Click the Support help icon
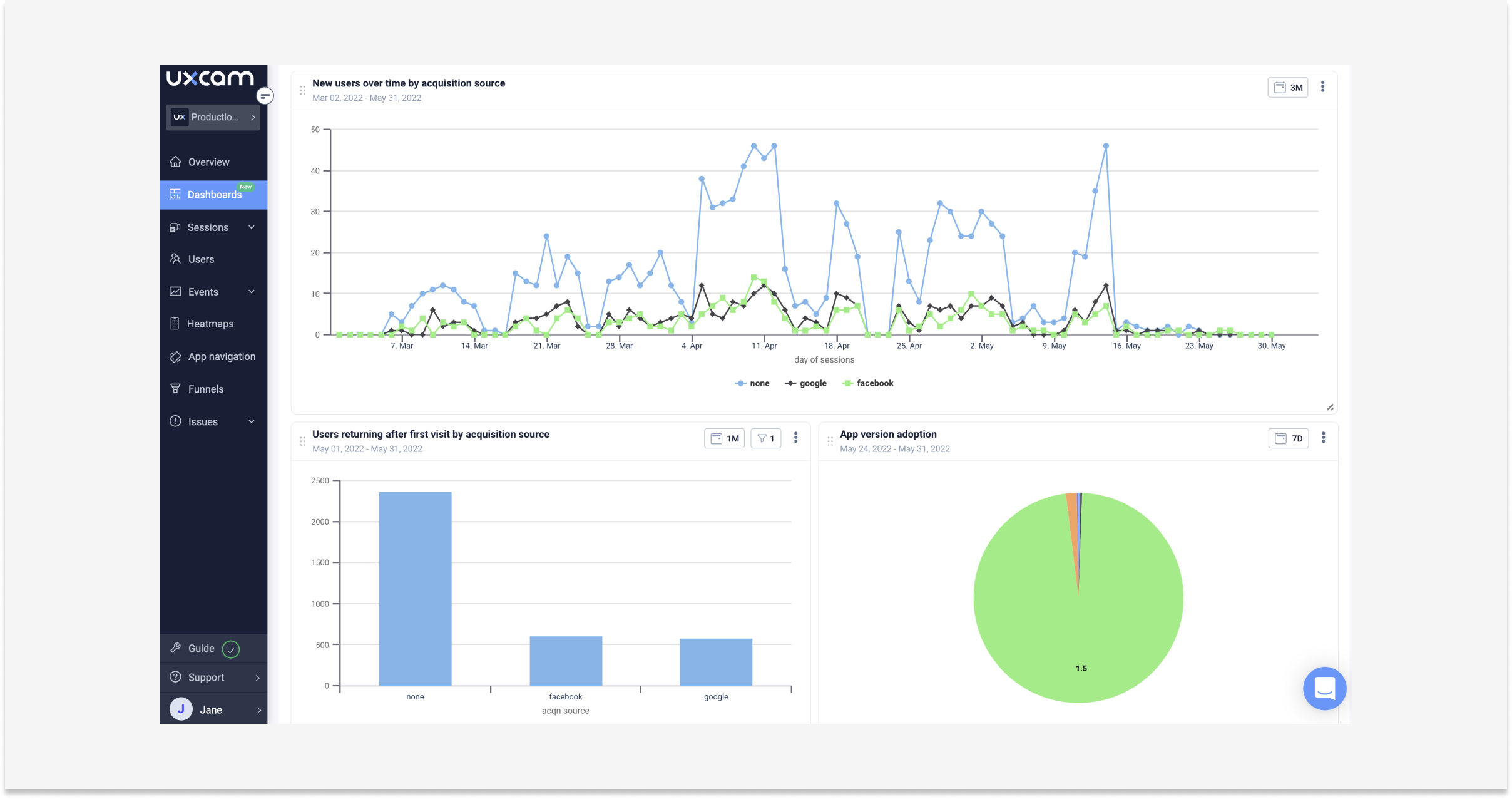The image size is (1512, 799). click(x=176, y=677)
